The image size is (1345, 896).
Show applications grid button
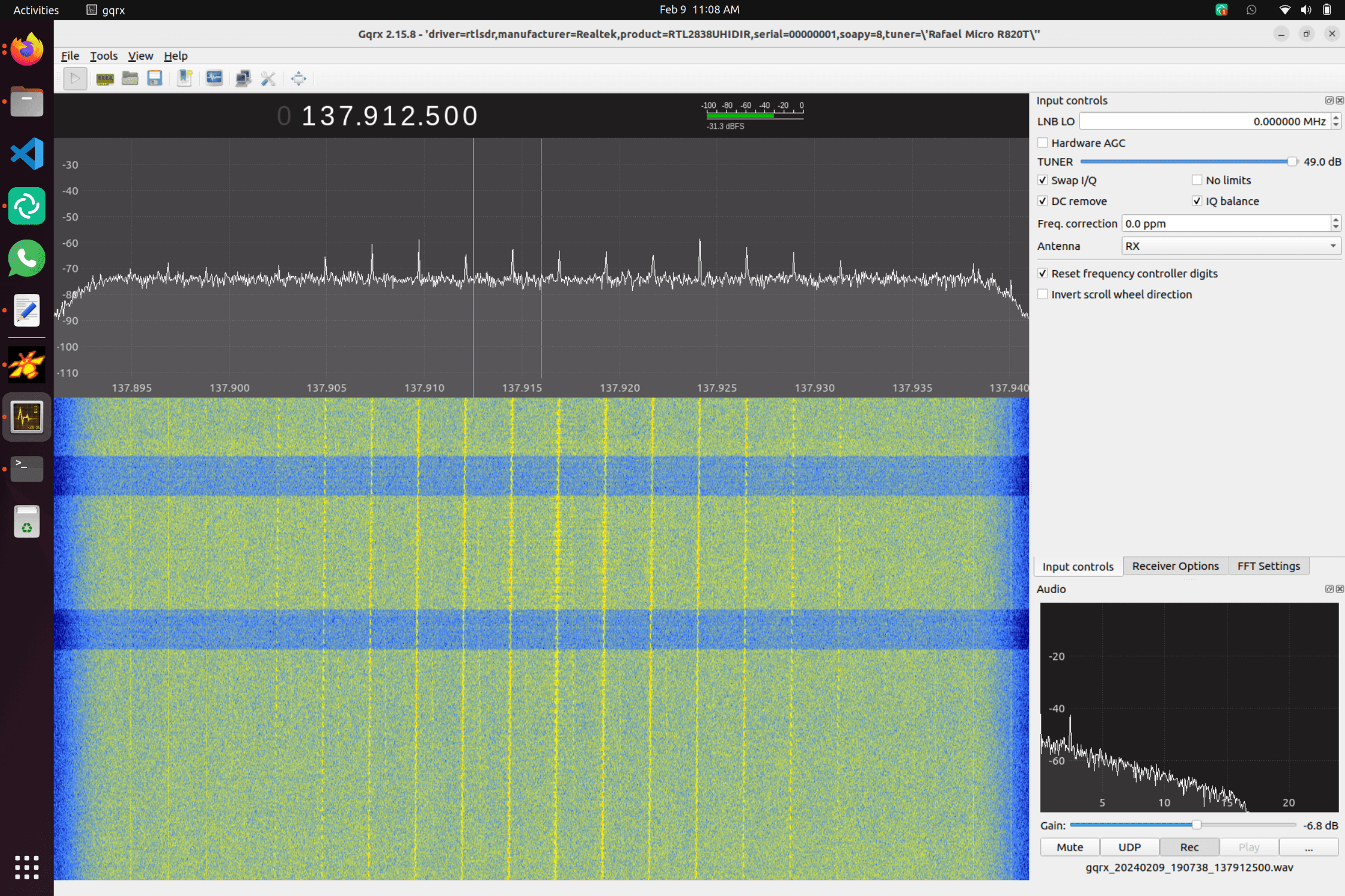(x=27, y=867)
